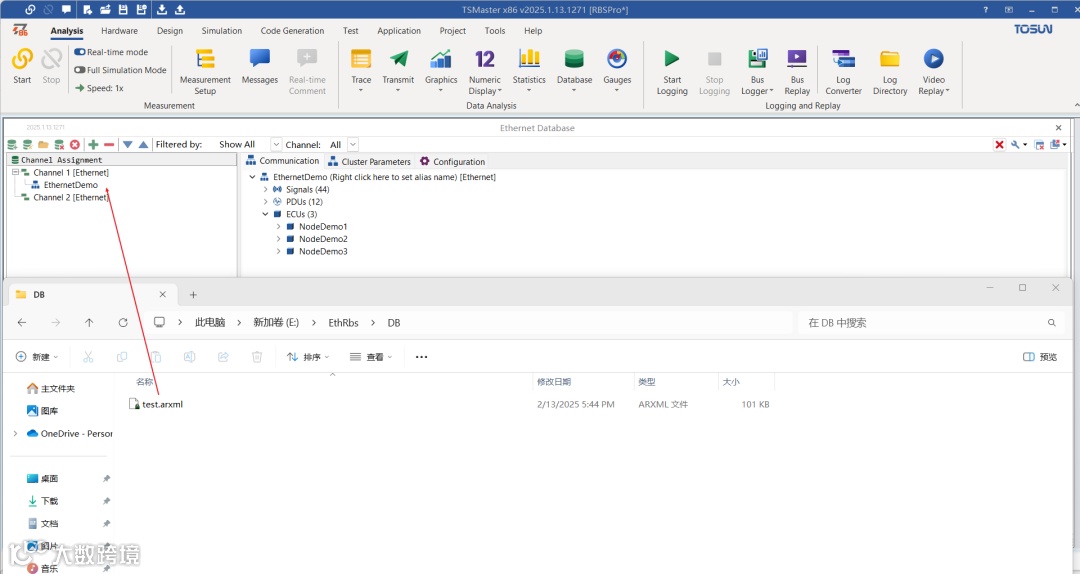Open the Statistics tool

[529, 70]
